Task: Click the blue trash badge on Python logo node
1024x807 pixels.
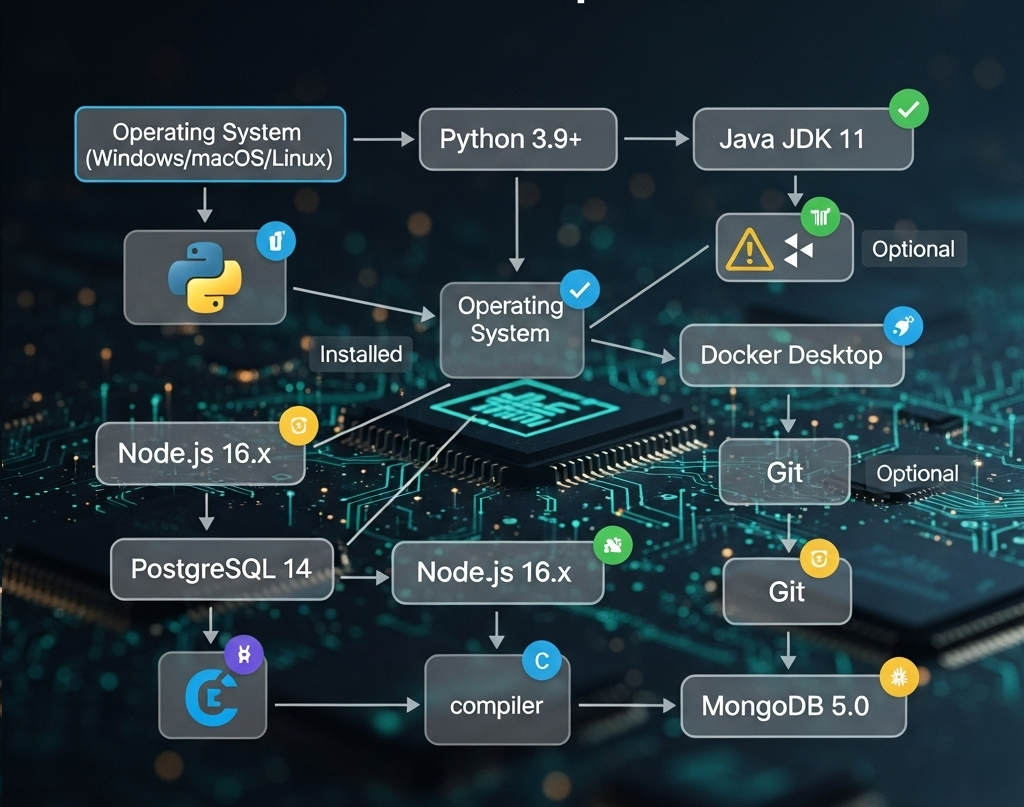Action: coord(275,241)
